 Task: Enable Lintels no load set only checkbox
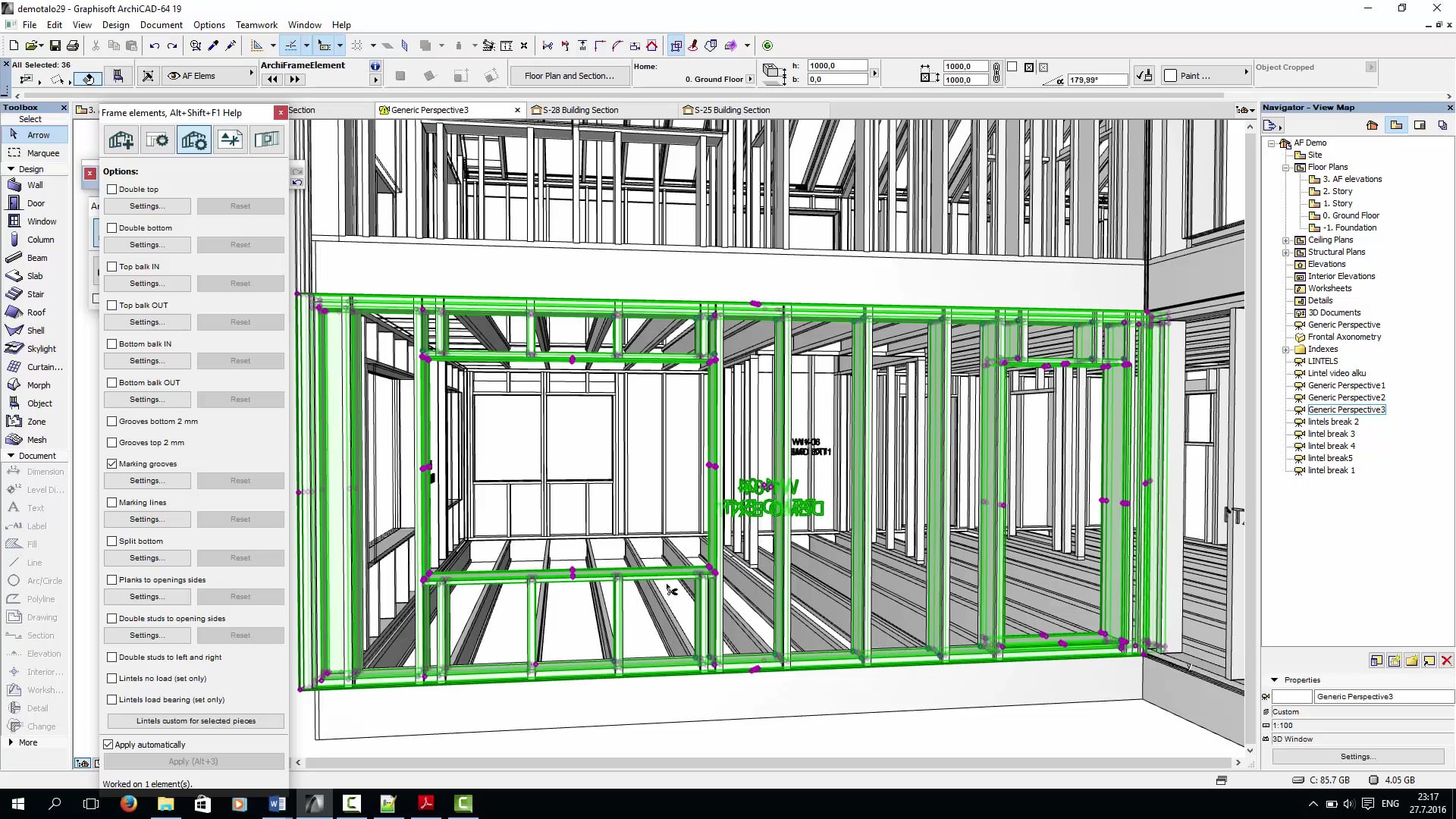[x=111, y=678]
